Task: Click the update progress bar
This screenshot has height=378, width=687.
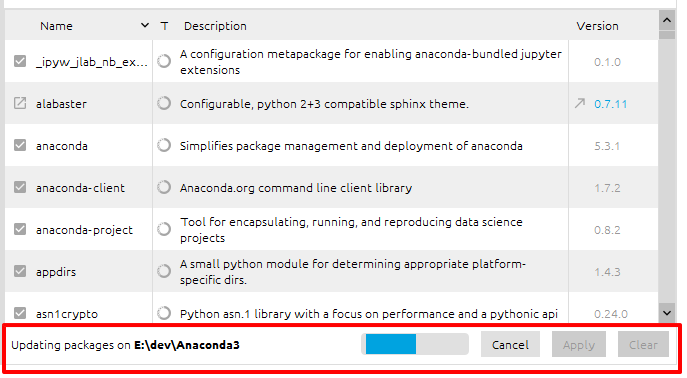Action: coord(415,344)
